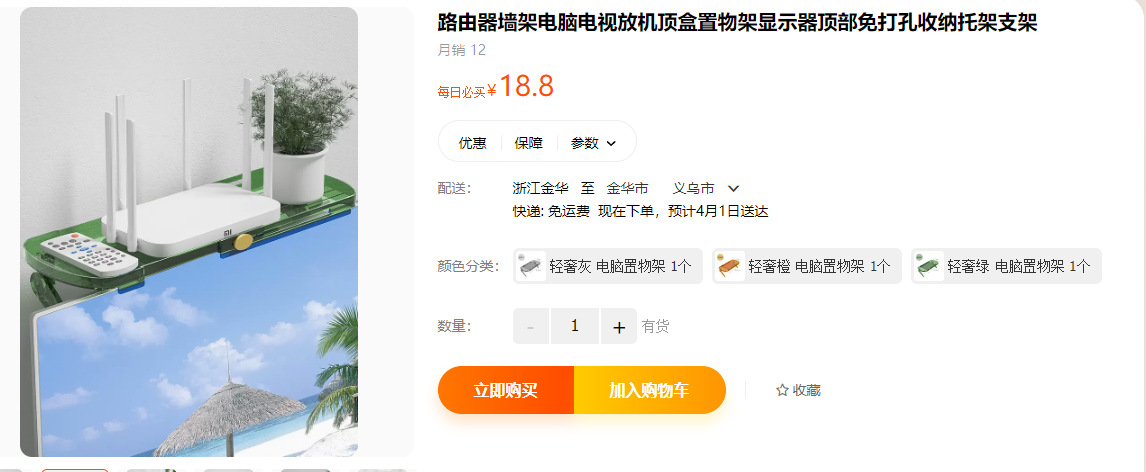Select the orange shelf swatch icon
This screenshot has height=472, width=1146.
click(730, 266)
